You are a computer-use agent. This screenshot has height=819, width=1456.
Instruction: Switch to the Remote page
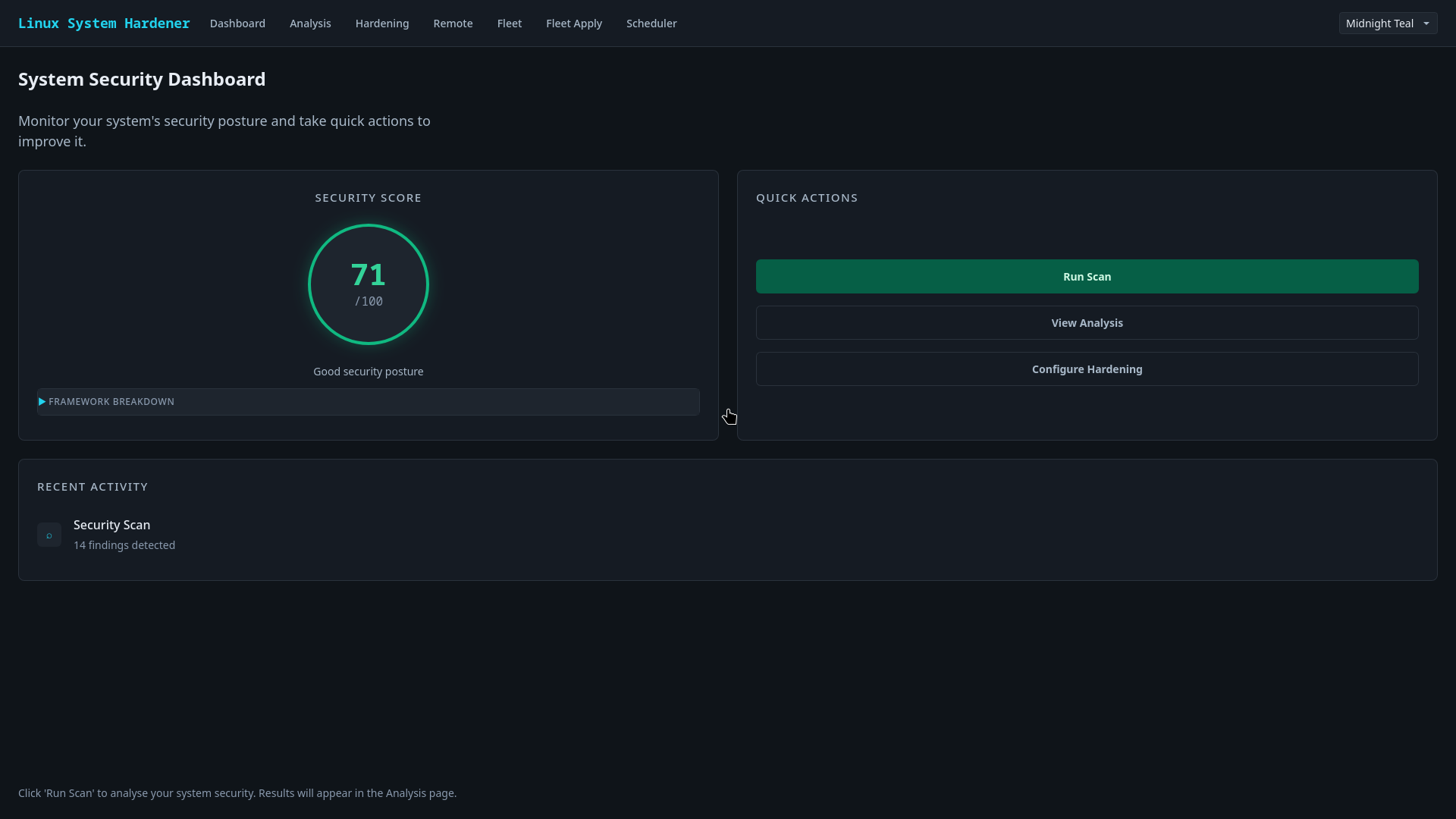(453, 24)
